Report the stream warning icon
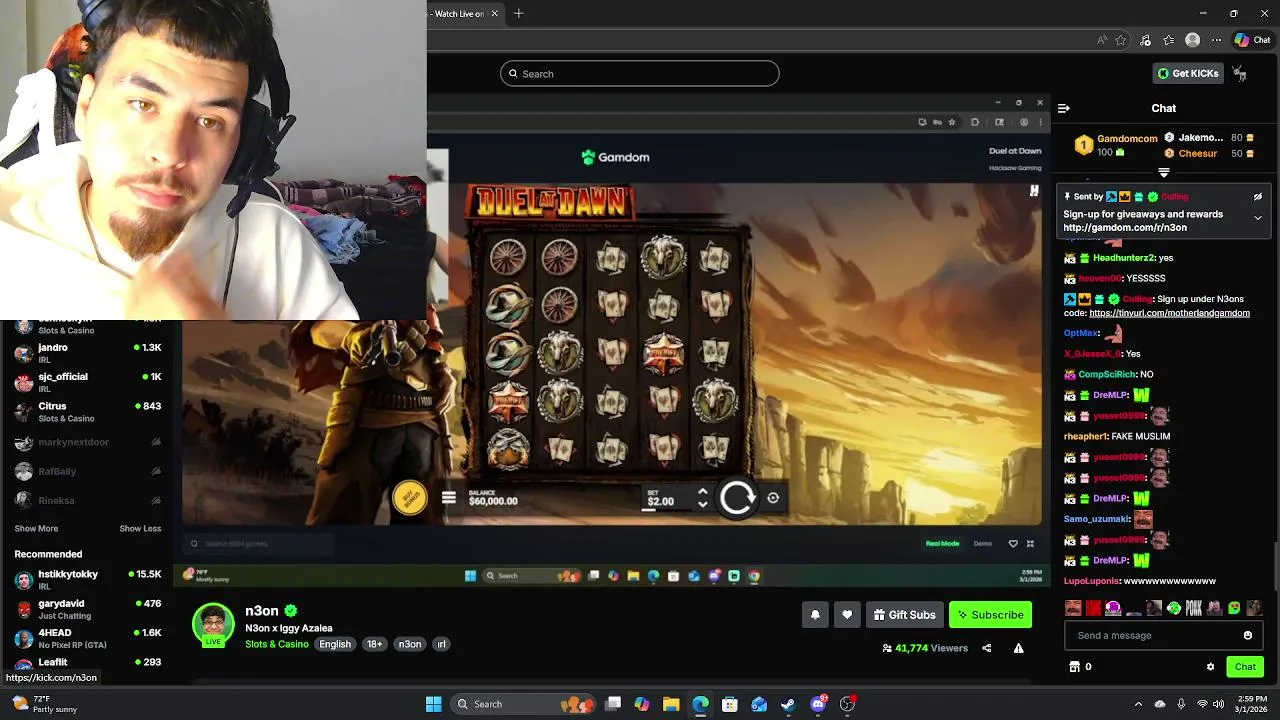This screenshot has height=720, width=1280. (1018, 648)
